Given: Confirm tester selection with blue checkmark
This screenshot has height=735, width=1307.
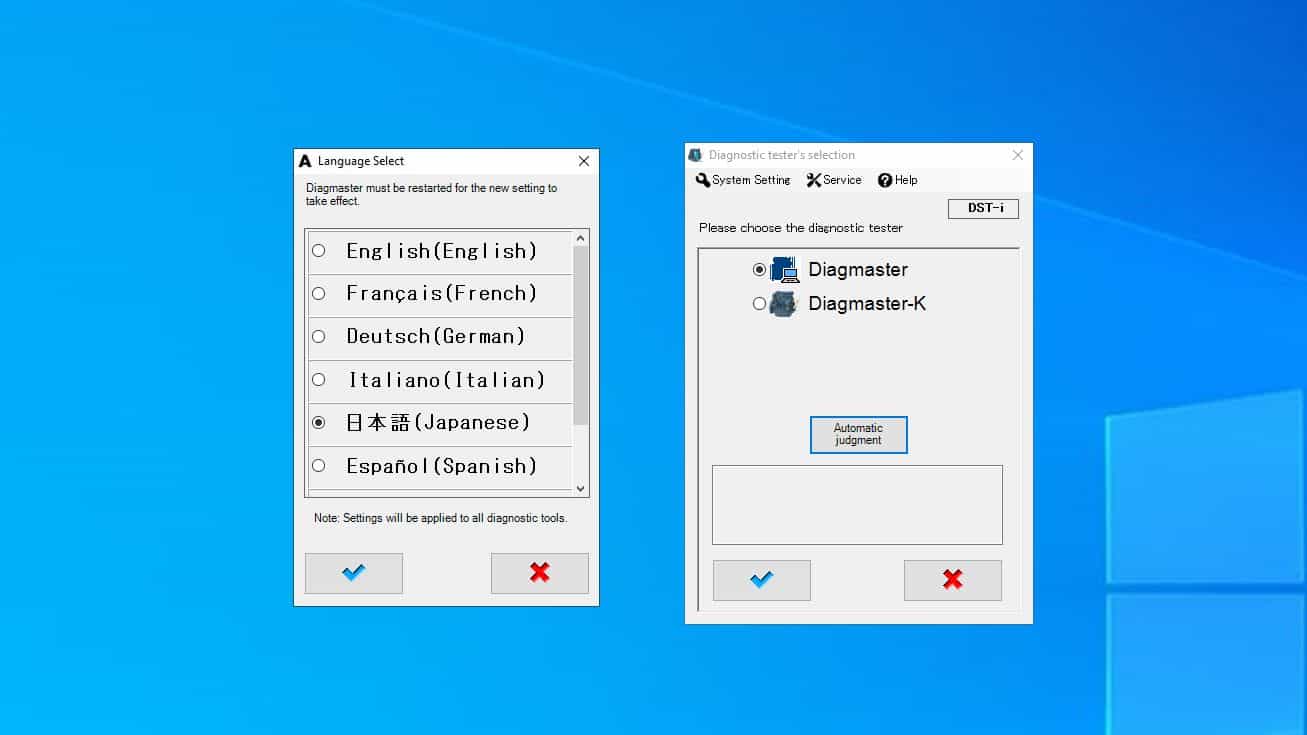Looking at the screenshot, I should coord(762,580).
